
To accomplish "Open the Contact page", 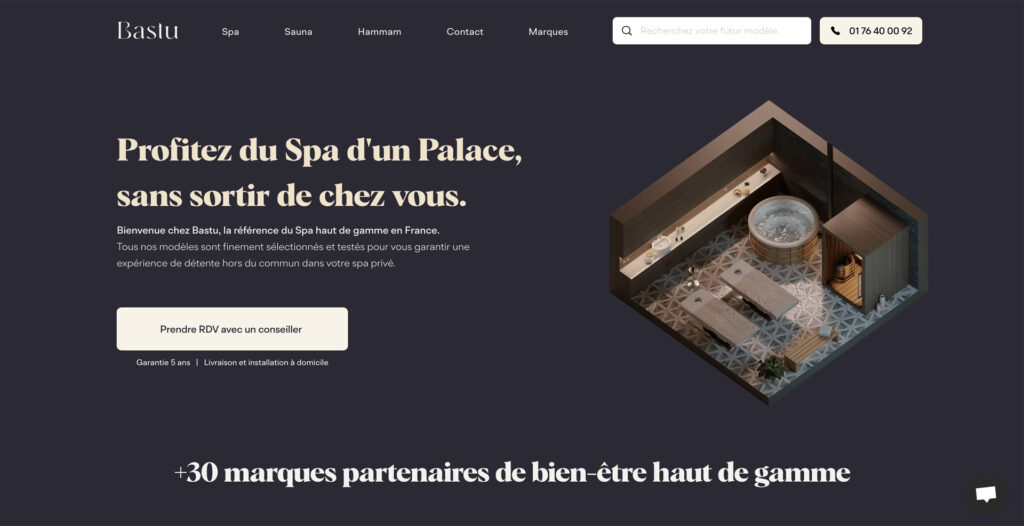I will point(465,31).
